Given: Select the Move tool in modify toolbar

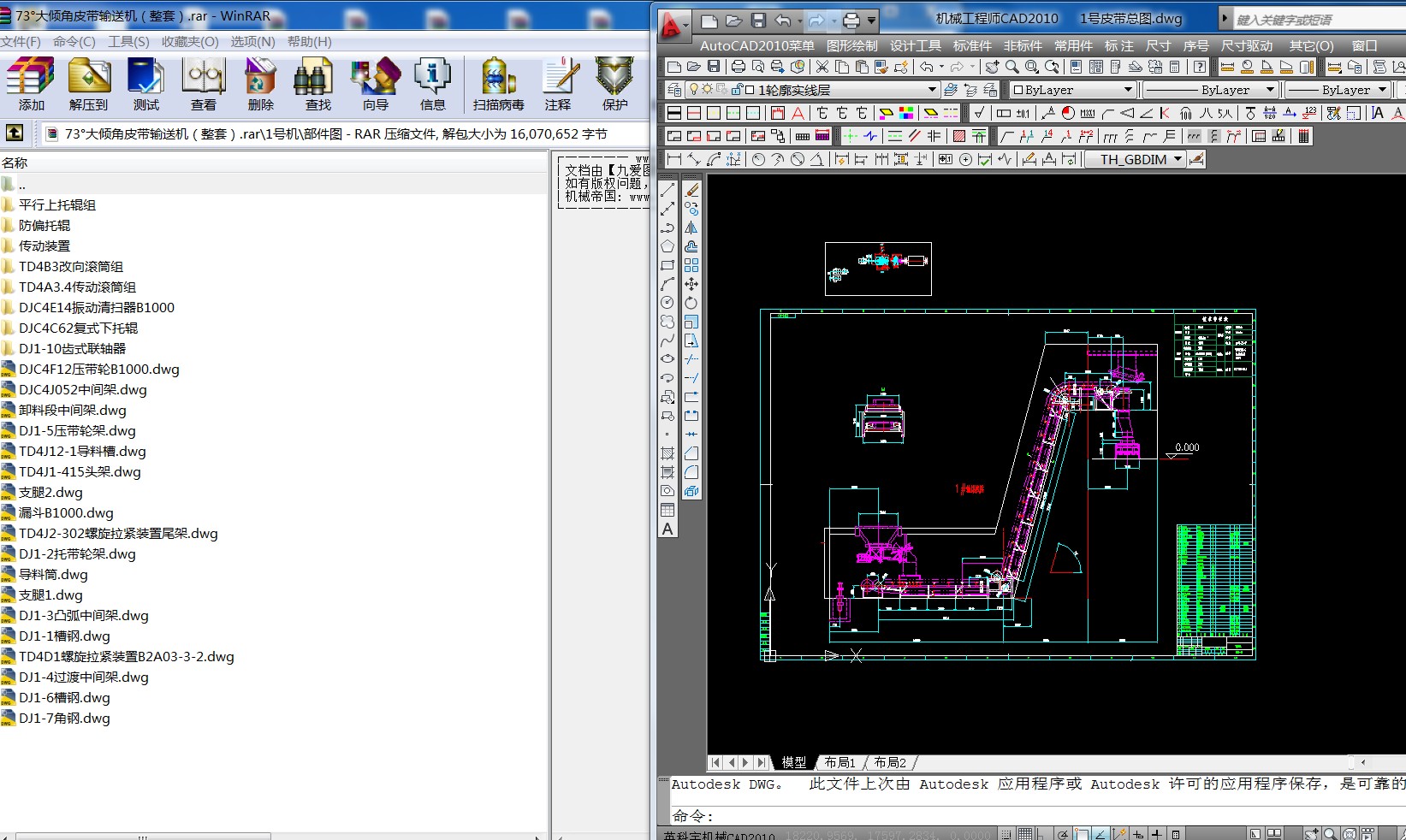Looking at the screenshot, I should 691,284.
